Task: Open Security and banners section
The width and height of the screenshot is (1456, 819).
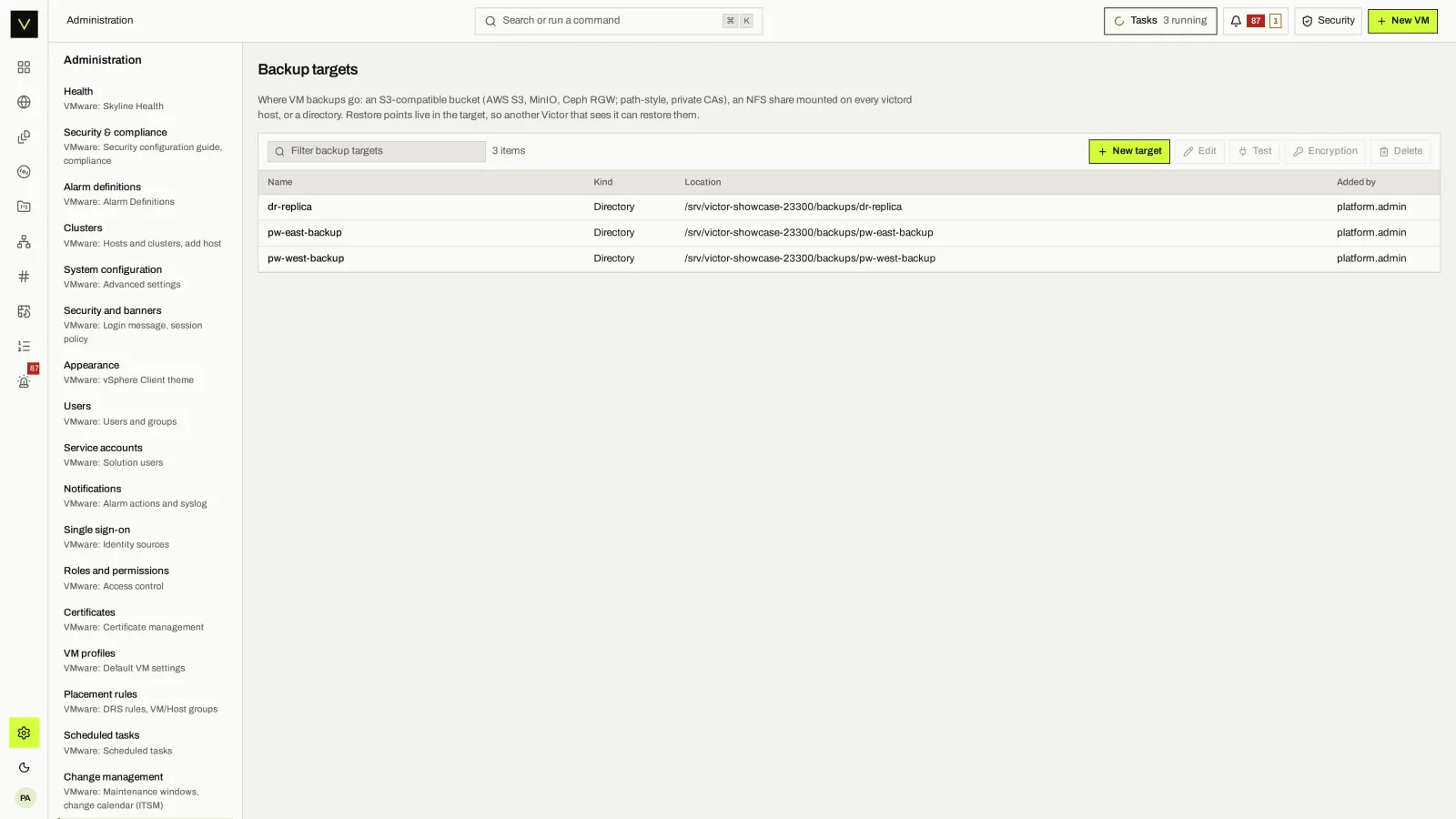Action: [x=145, y=325]
